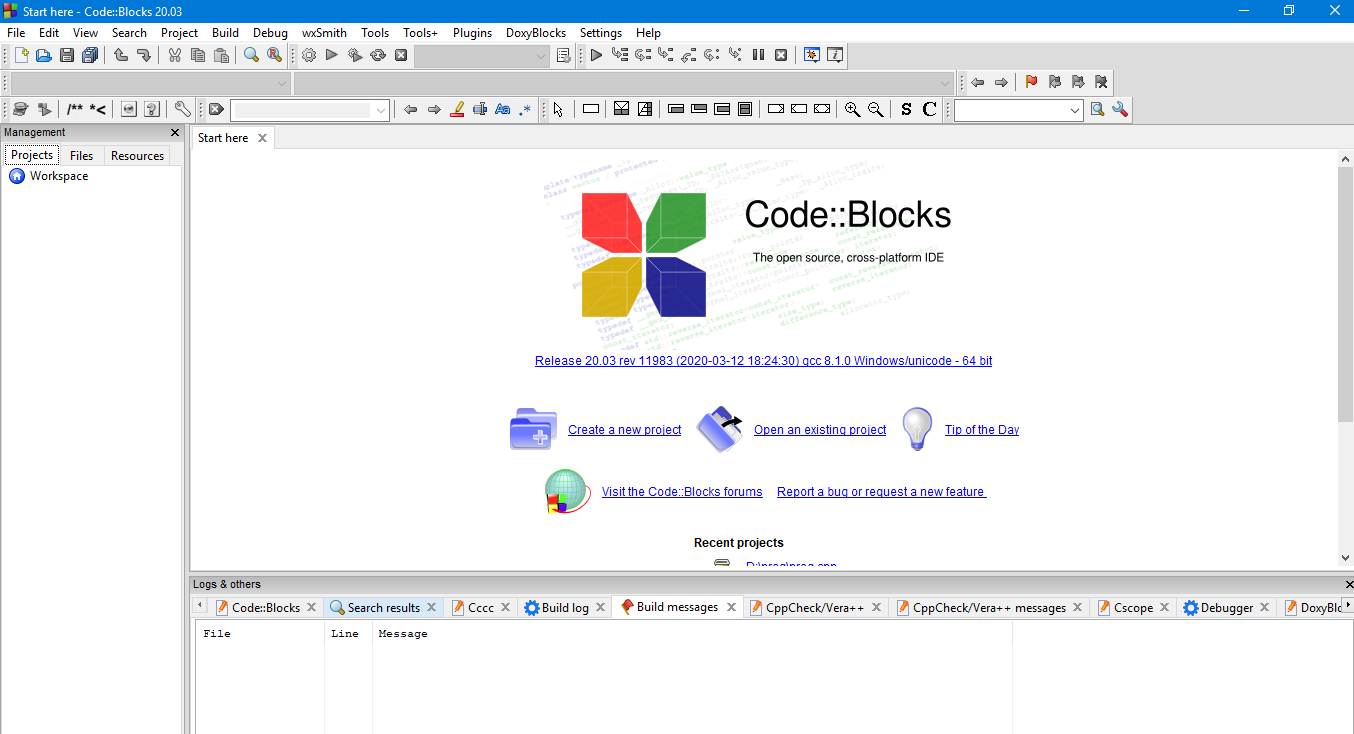1354x734 pixels.
Task: Create a new file from the toolbar
Action: [21, 55]
